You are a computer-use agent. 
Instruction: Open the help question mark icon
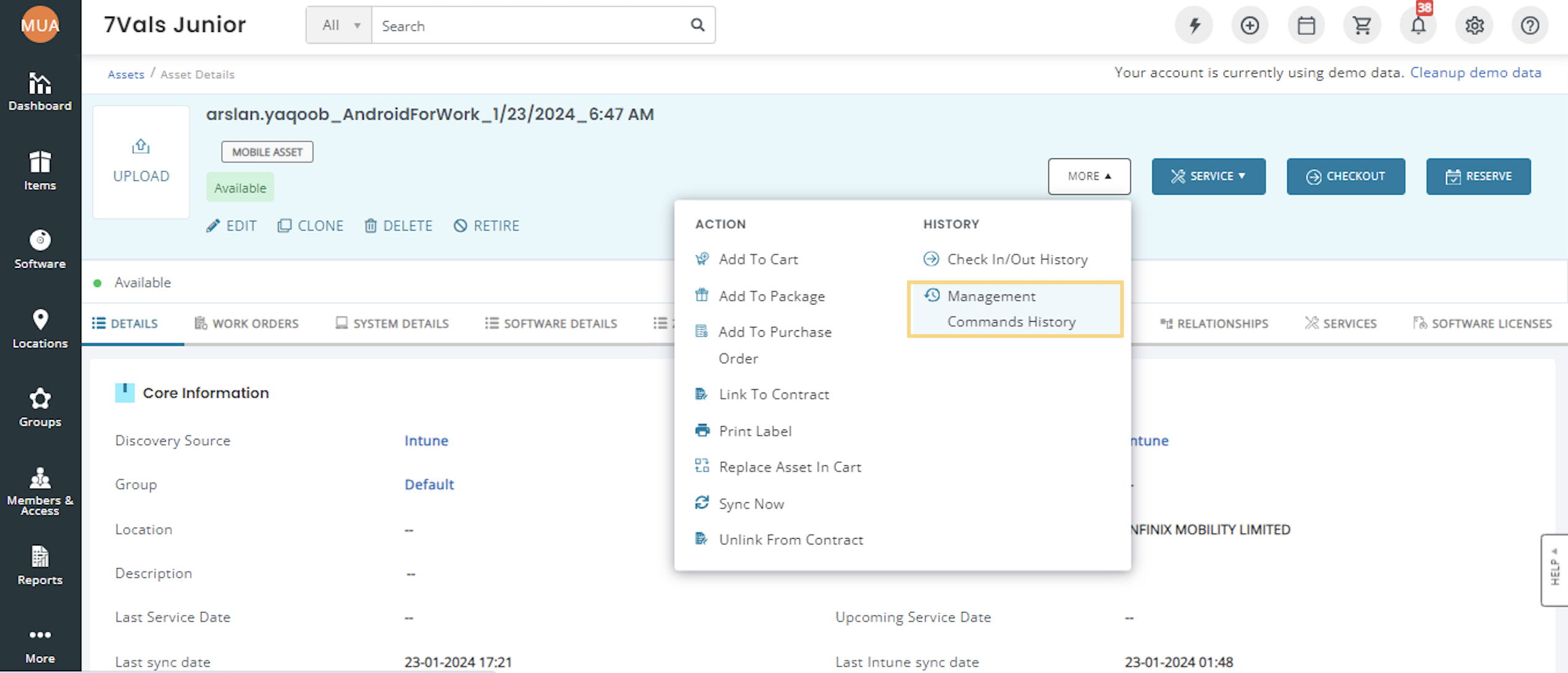(1530, 26)
